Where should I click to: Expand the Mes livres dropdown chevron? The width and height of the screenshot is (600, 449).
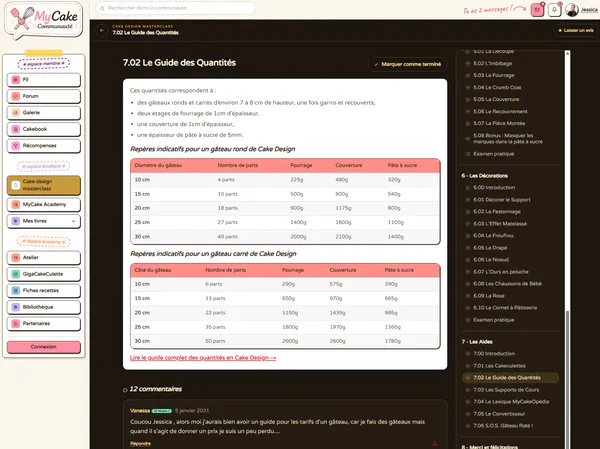pos(73,221)
